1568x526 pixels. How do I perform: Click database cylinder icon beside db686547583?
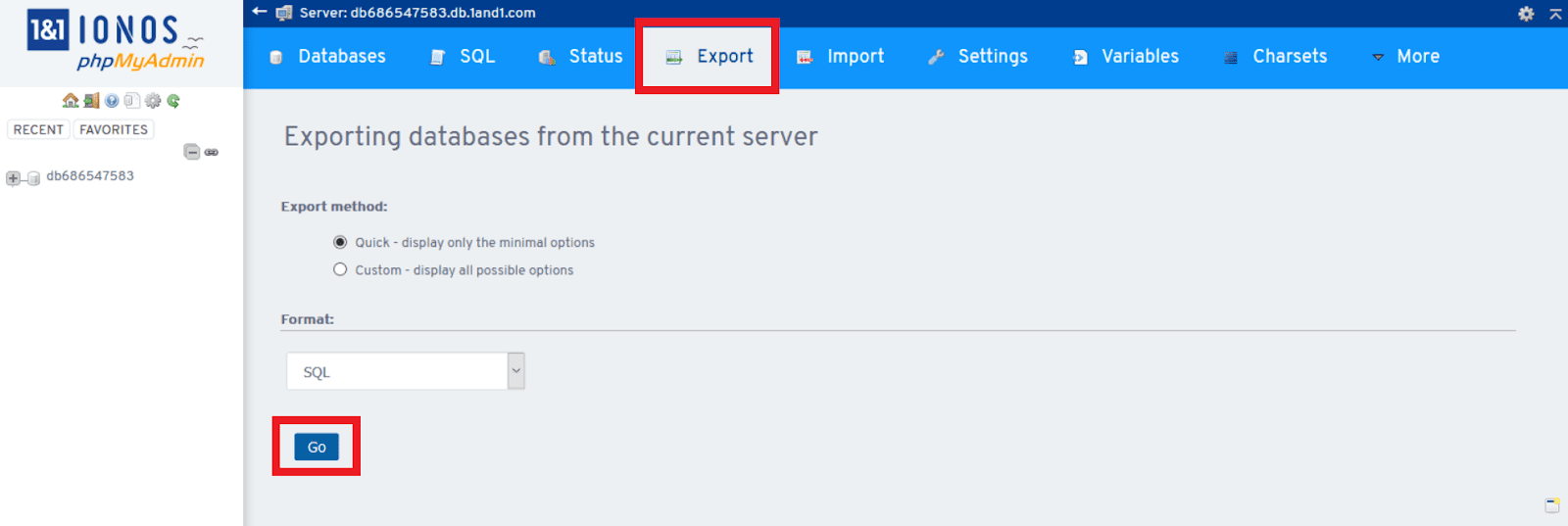(x=33, y=178)
